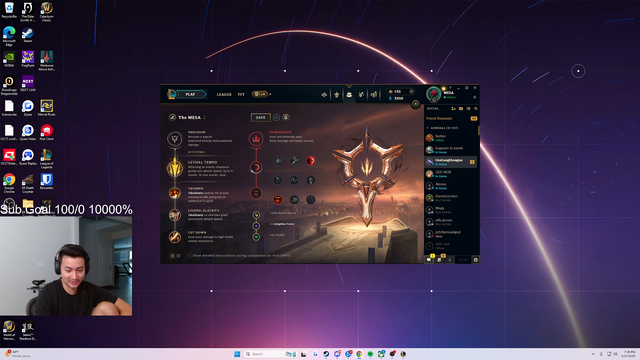Open the summoner profile avatar

pyautogui.click(x=433, y=94)
